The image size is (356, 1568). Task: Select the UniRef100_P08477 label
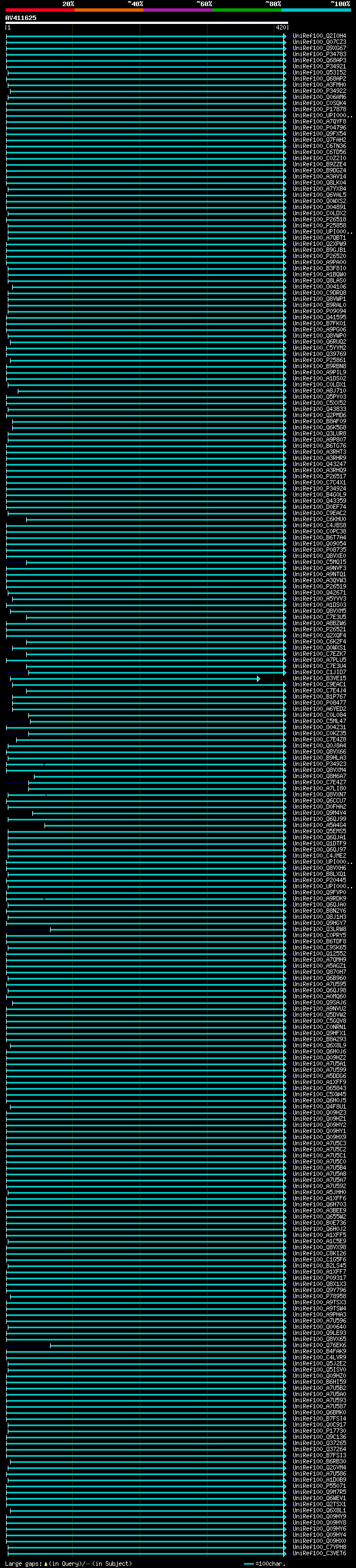(319, 703)
